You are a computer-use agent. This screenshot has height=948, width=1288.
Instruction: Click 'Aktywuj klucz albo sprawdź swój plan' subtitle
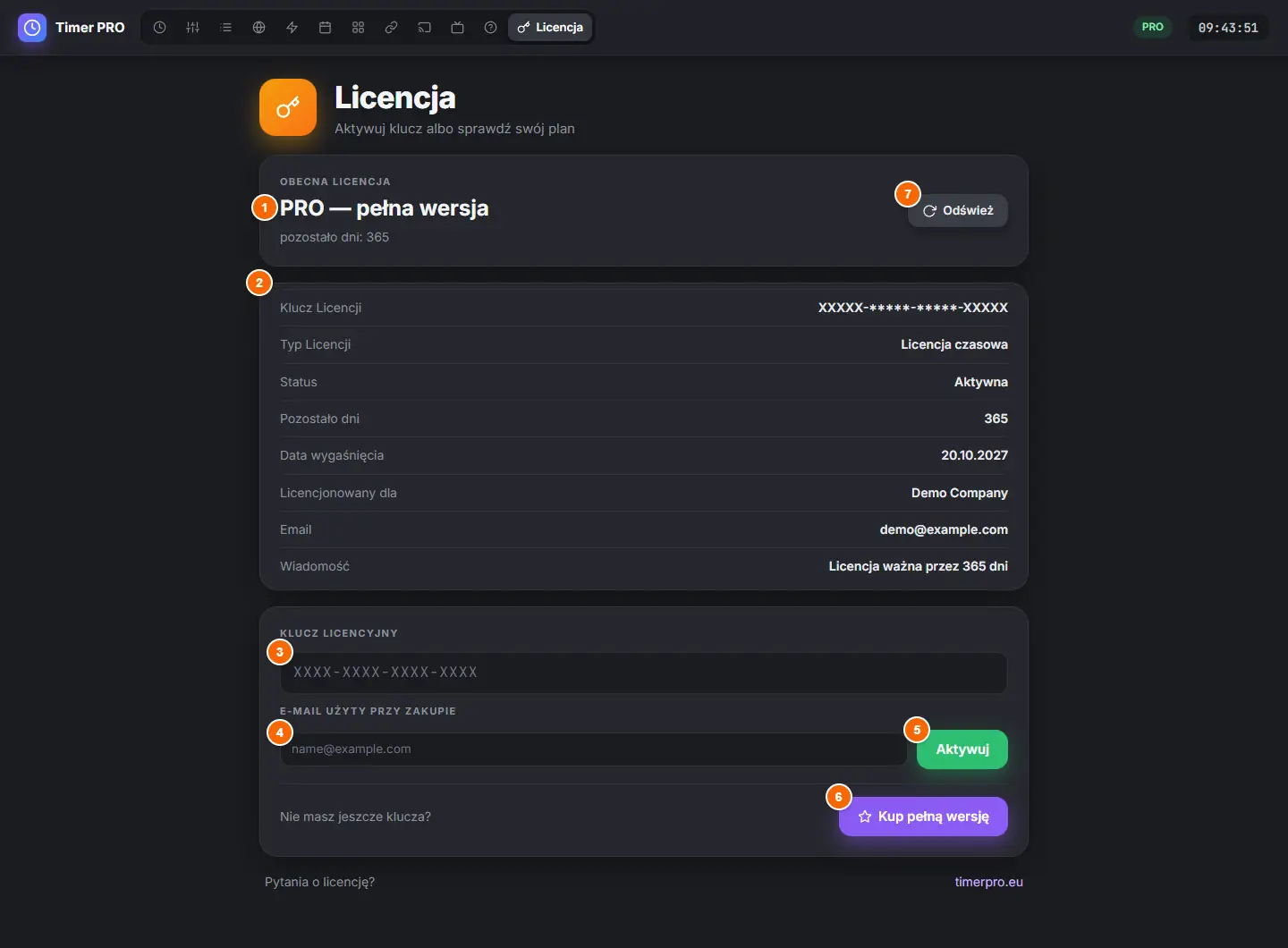point(454,129)
